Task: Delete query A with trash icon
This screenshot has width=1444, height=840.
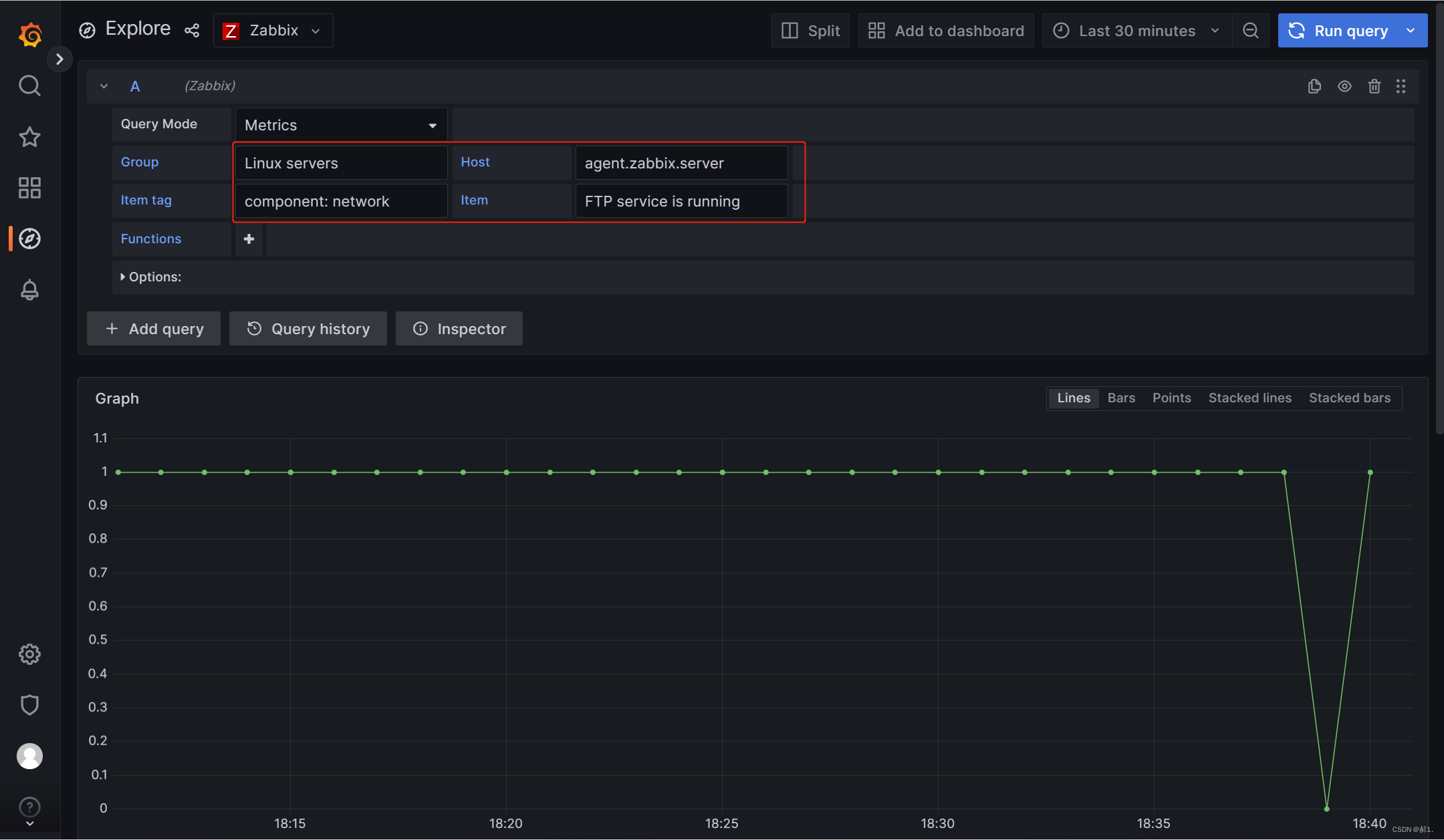Action: pyautogui.click(x=1374, y=86)
